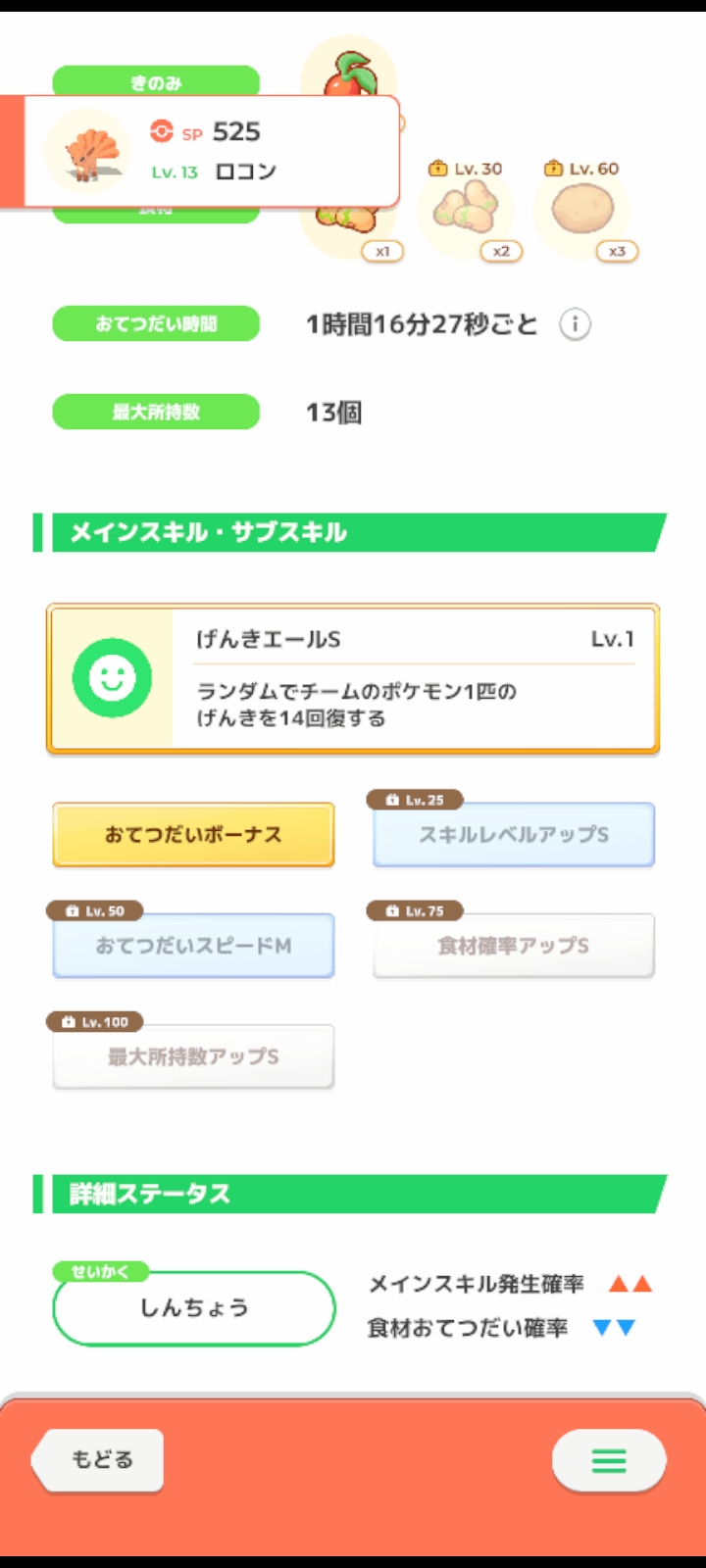Tap the green smiley skill icon

[x=112, y=677]
